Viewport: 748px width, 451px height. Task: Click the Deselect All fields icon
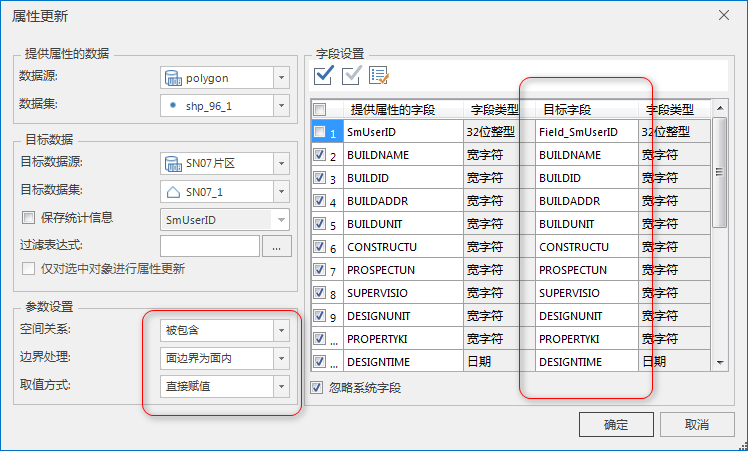352,75
